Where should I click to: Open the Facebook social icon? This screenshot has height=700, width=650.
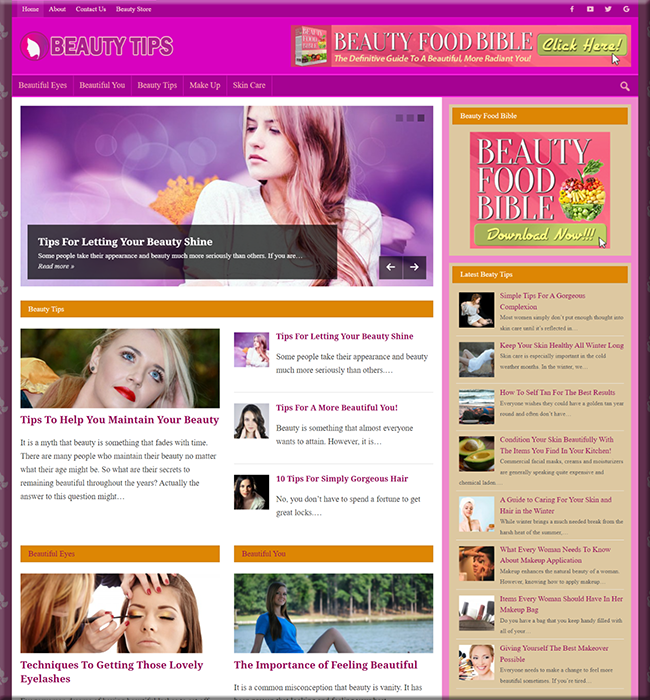pos(572,9)
